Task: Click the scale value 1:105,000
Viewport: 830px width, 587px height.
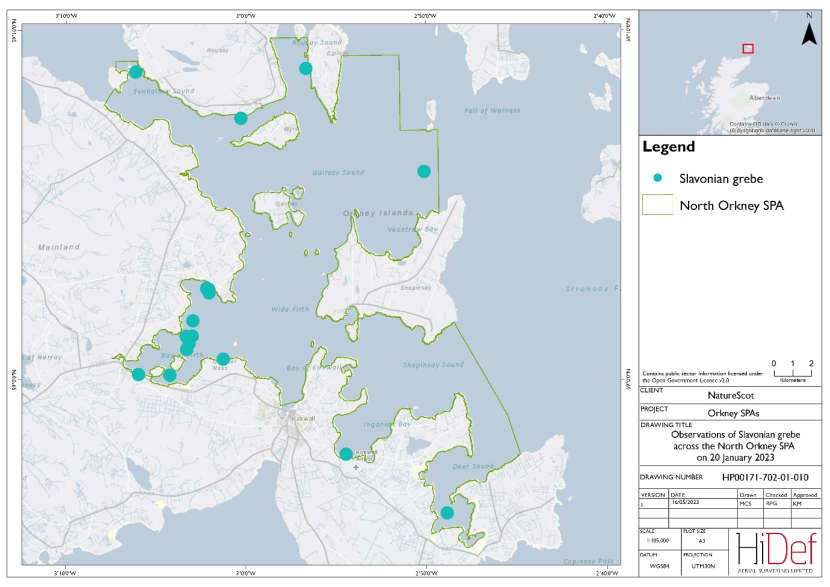Action: pyautogui.click(x=657, y=541)
